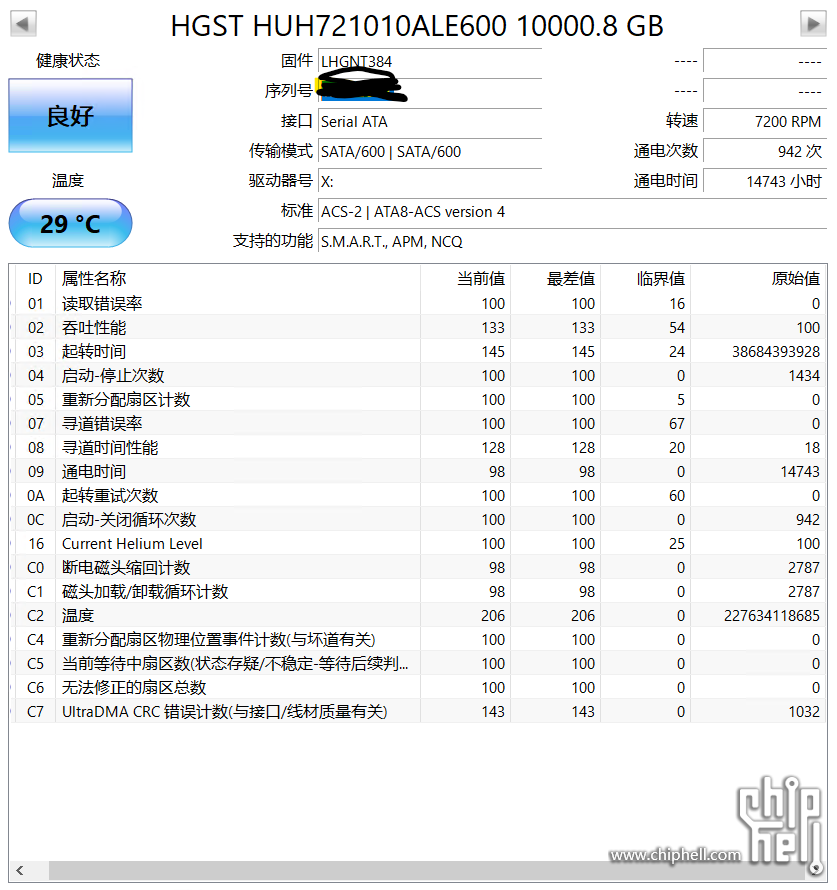Select row 05 重新分配扇区计数

tap(418, 400)
